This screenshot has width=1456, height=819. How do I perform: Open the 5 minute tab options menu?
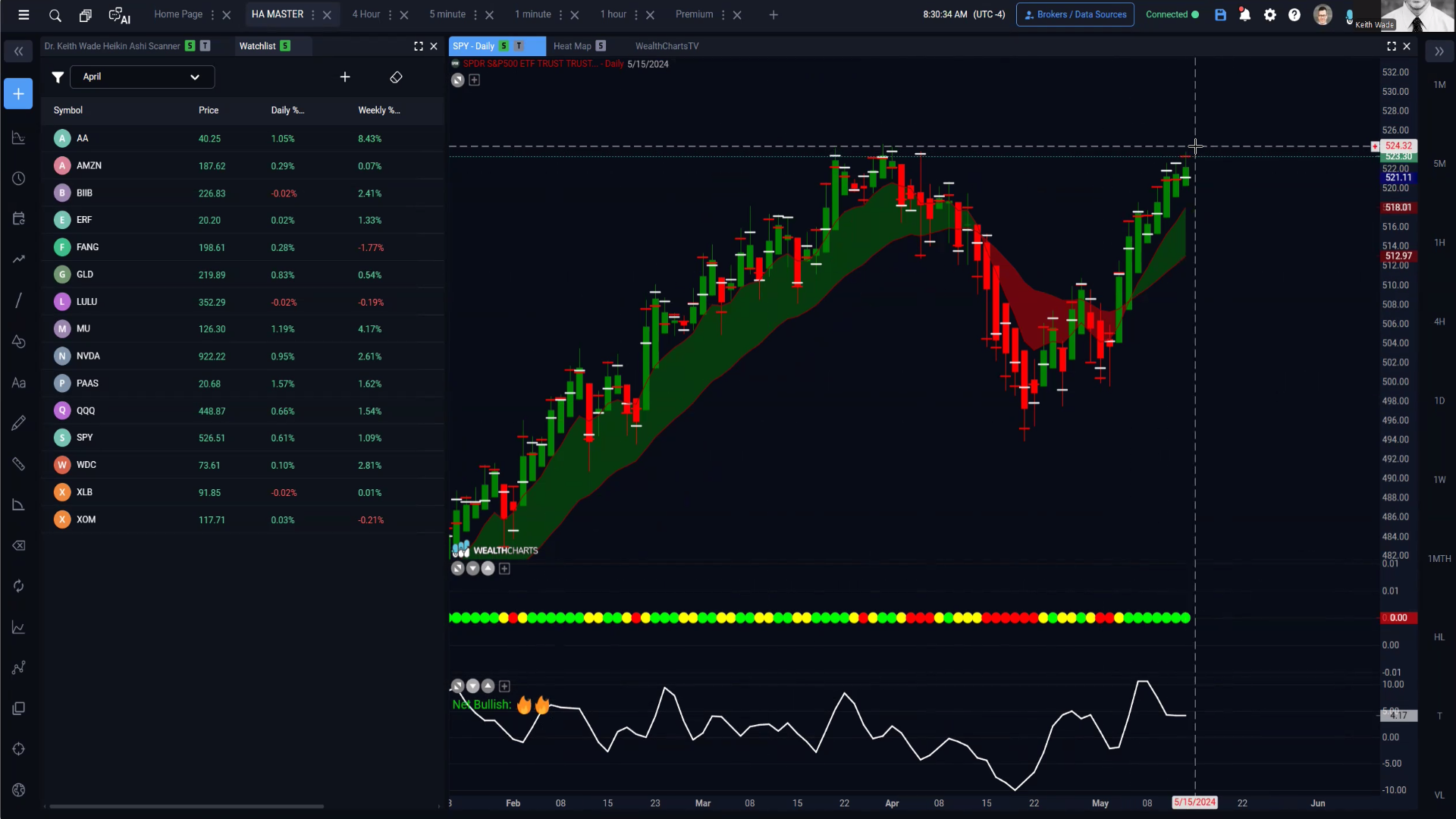475,15
